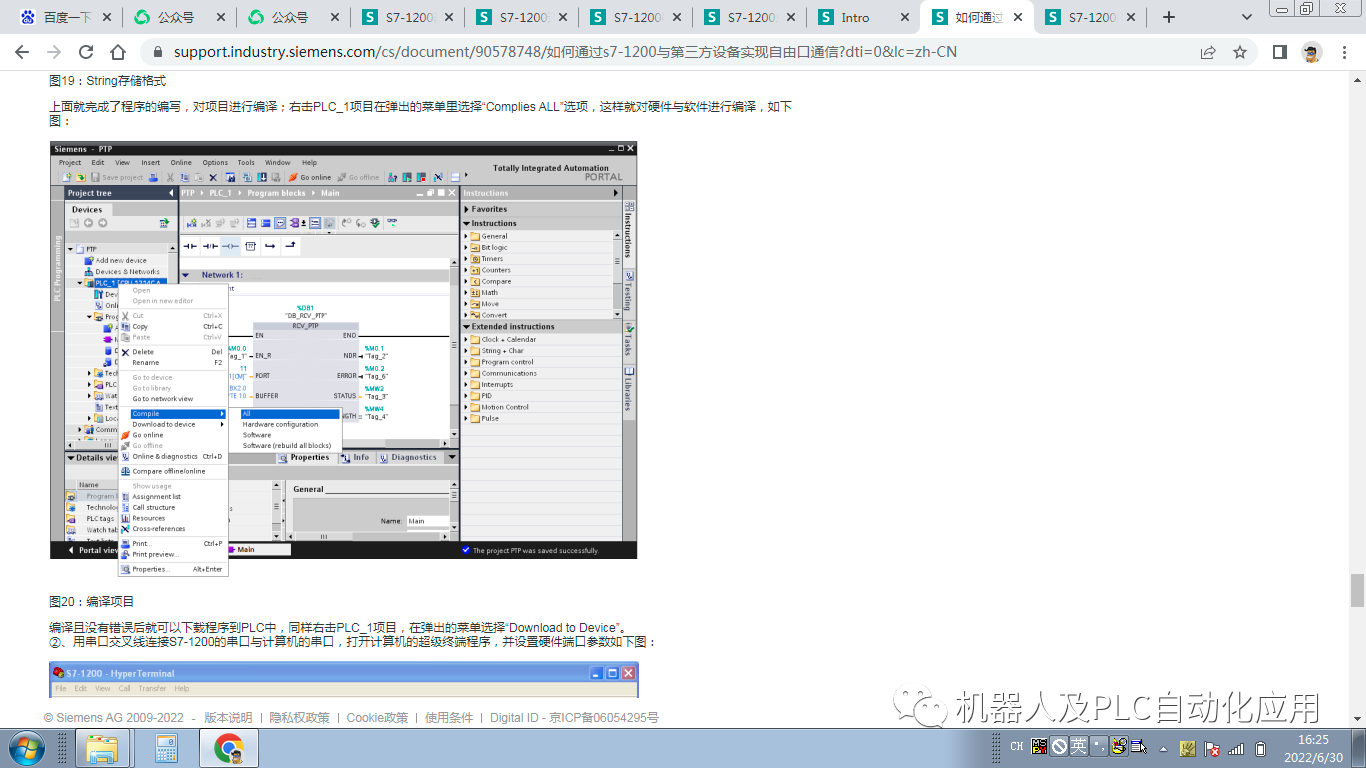Open the Chrome home page
This screenshot has height=768, width=1366.
[118, 52]
